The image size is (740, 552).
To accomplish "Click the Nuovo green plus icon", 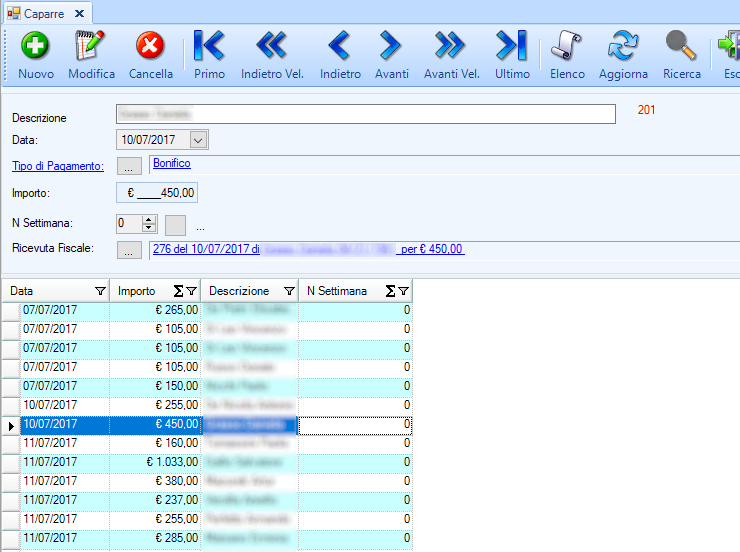I will (x=36, y=46).
